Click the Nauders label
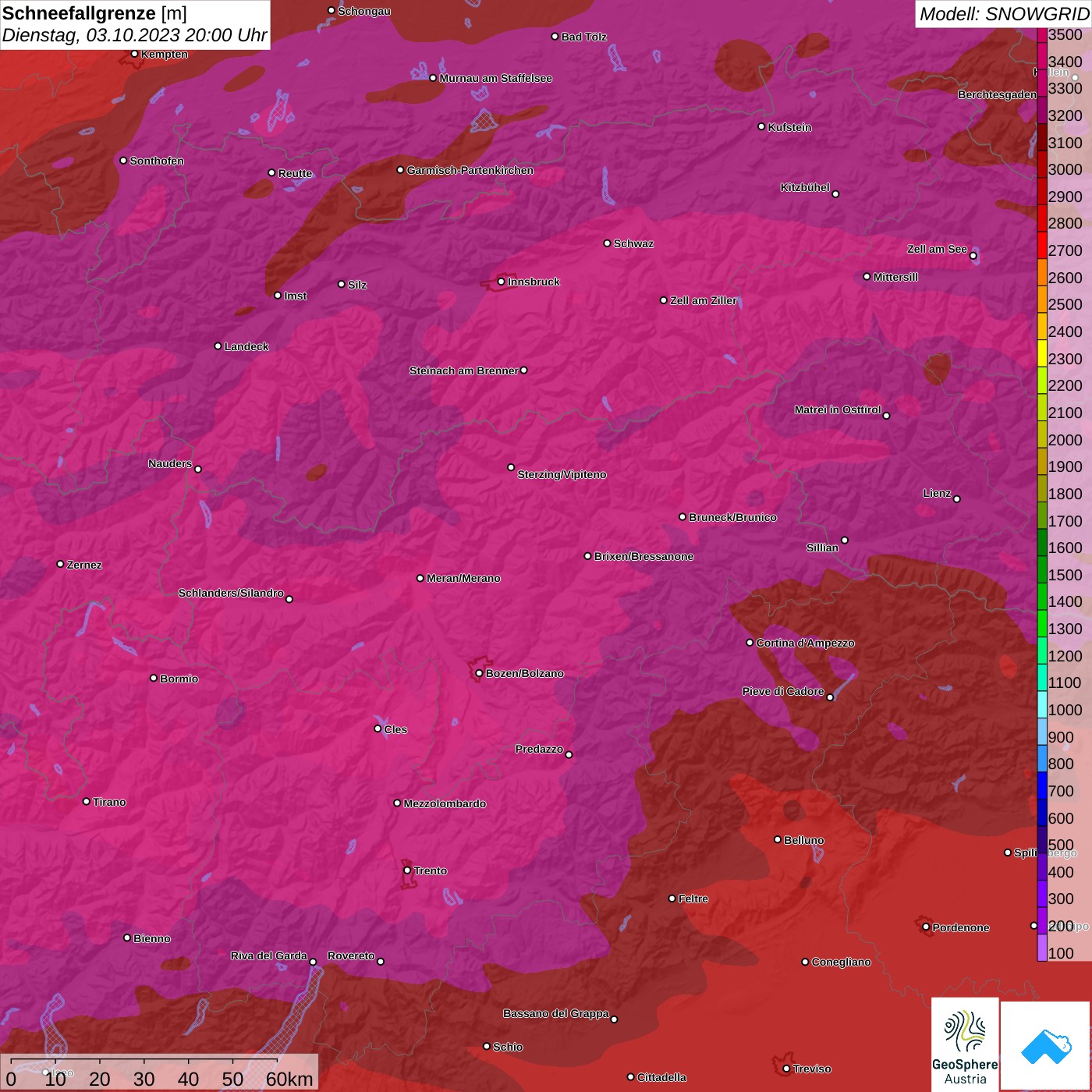This screenshot has height=1092, width=1092. coord(170,463)
